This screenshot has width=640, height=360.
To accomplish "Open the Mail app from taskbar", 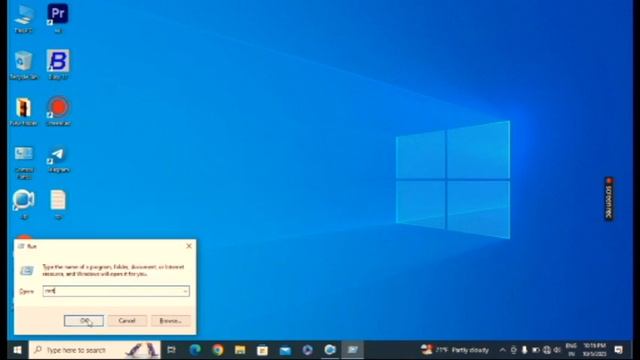I will [285, 350].
